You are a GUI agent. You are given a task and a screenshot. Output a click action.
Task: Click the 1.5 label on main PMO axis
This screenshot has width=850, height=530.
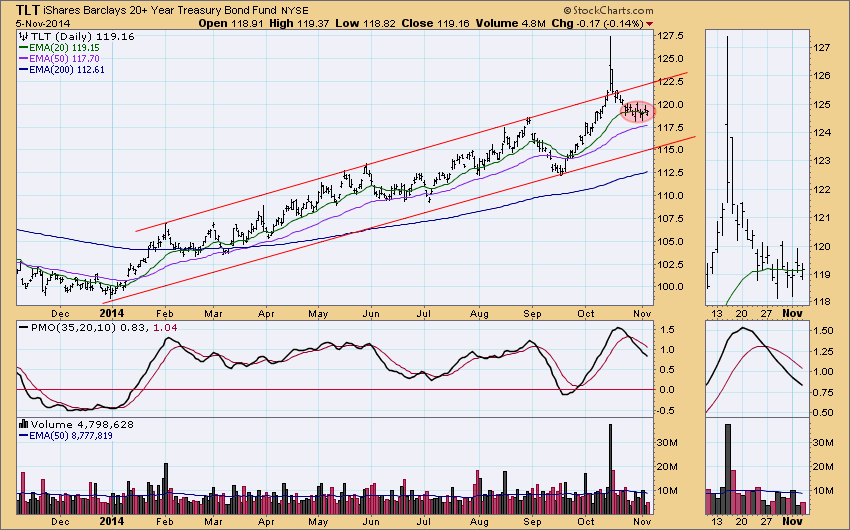(x=667, y=329)
